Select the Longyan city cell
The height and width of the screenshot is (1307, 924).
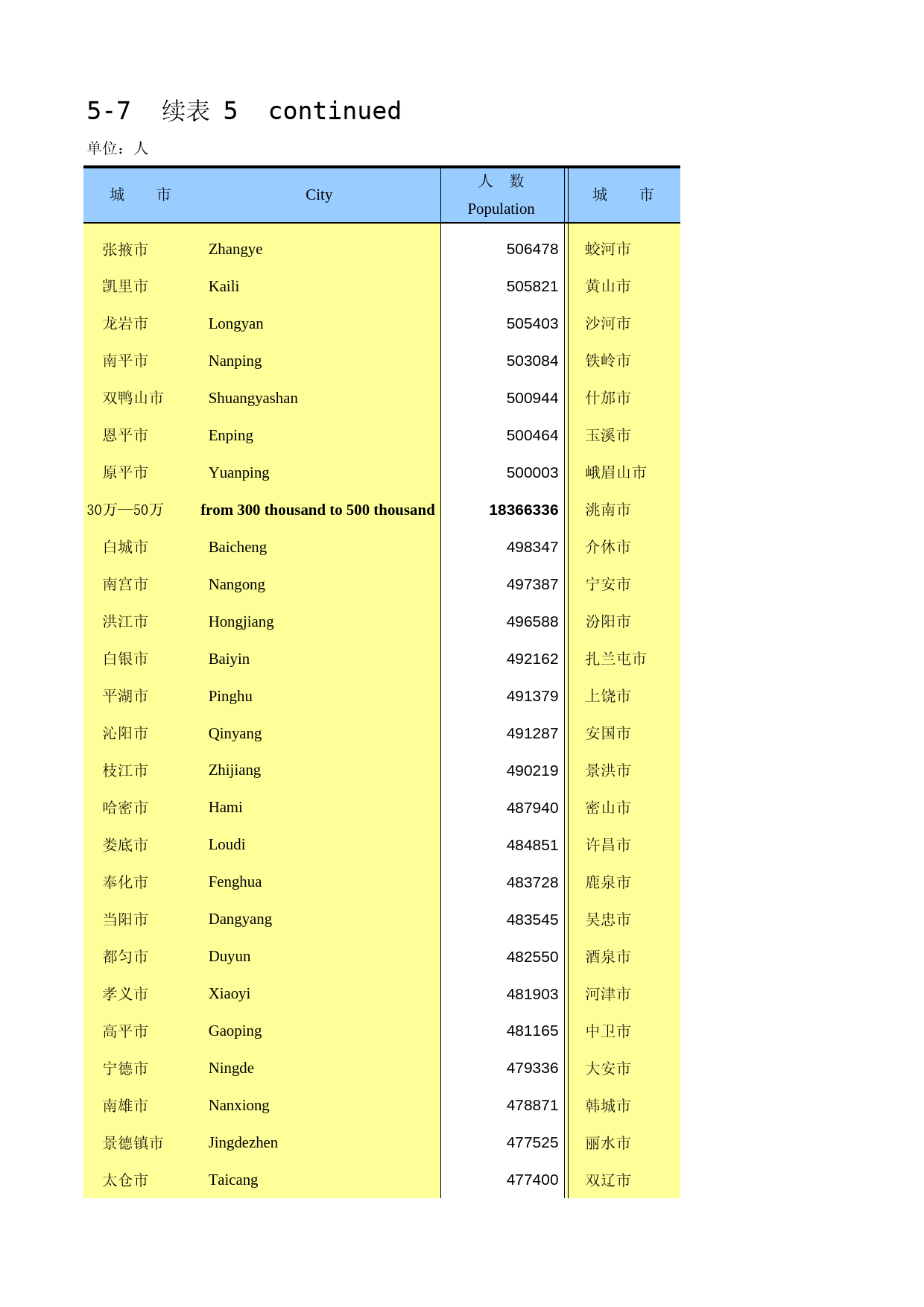coord(235,323)
